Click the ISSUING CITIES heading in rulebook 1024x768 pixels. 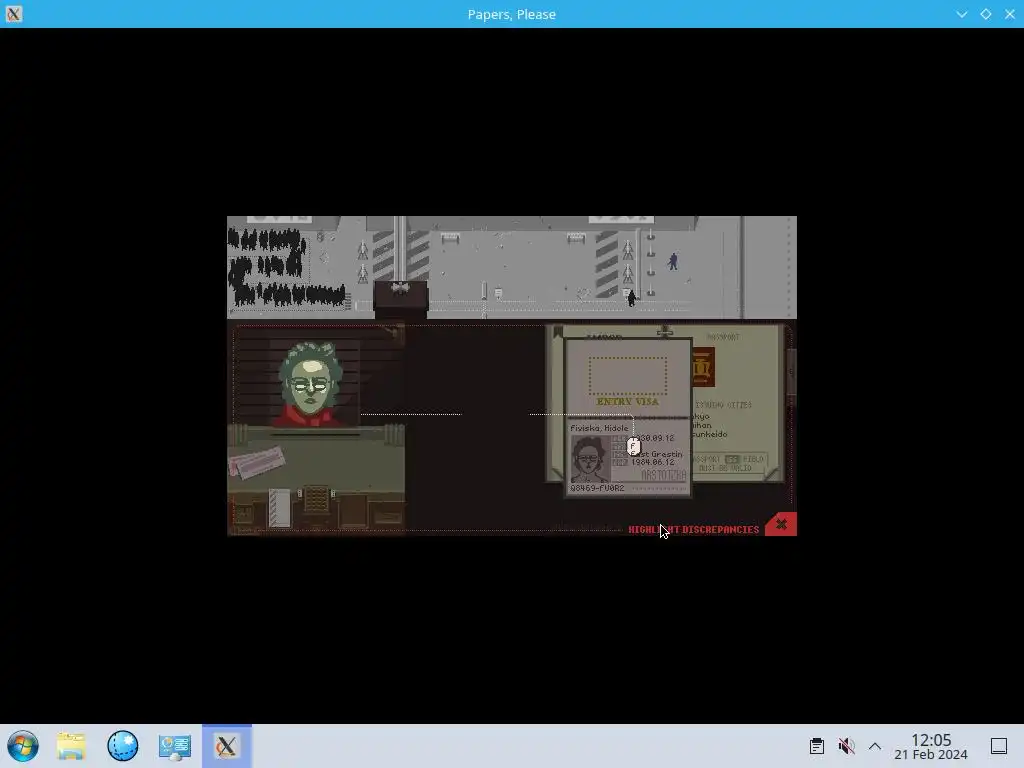point(724,405)
